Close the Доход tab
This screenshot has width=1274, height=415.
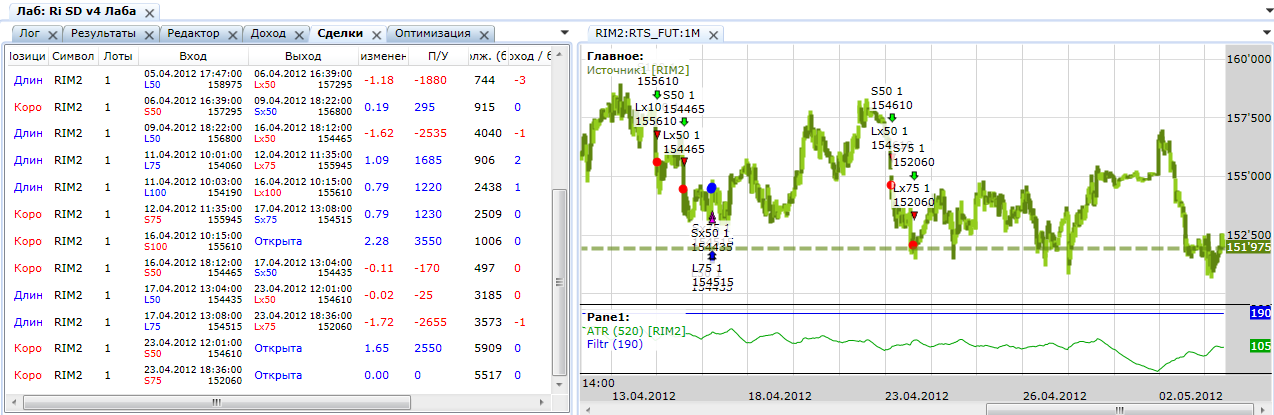299,34
